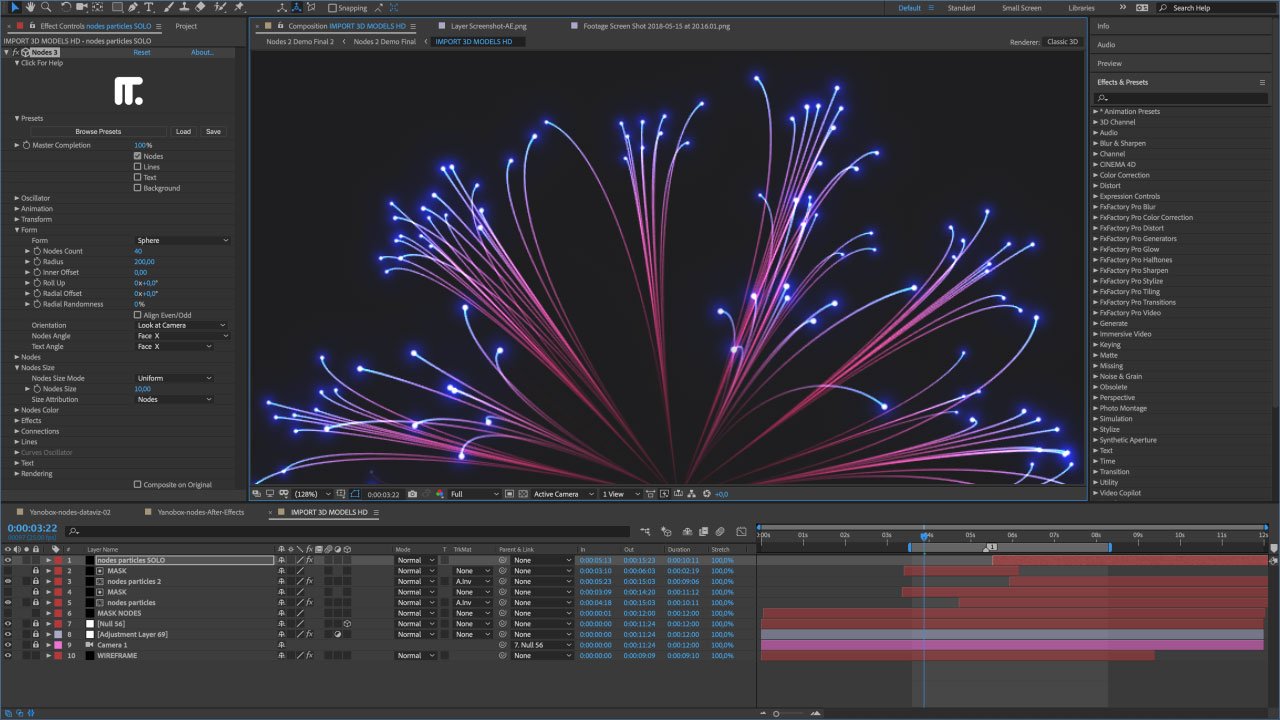Select the Type tool
This screenshot has width=1280, height=720.
[x=149, y=7]
